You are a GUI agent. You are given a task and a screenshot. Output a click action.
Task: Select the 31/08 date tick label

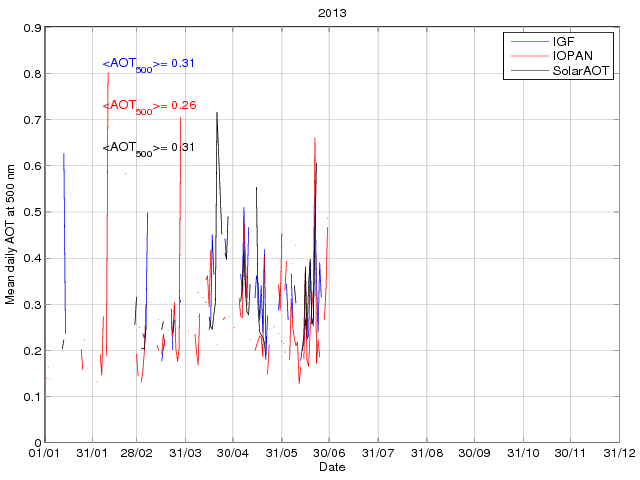[x=427, y=454]
